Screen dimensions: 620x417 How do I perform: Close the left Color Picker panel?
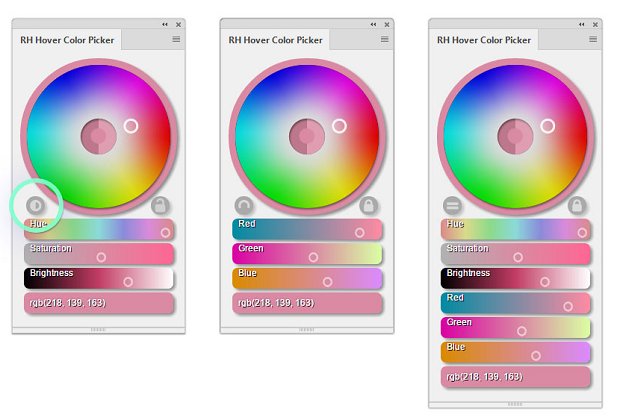(179, 25)
